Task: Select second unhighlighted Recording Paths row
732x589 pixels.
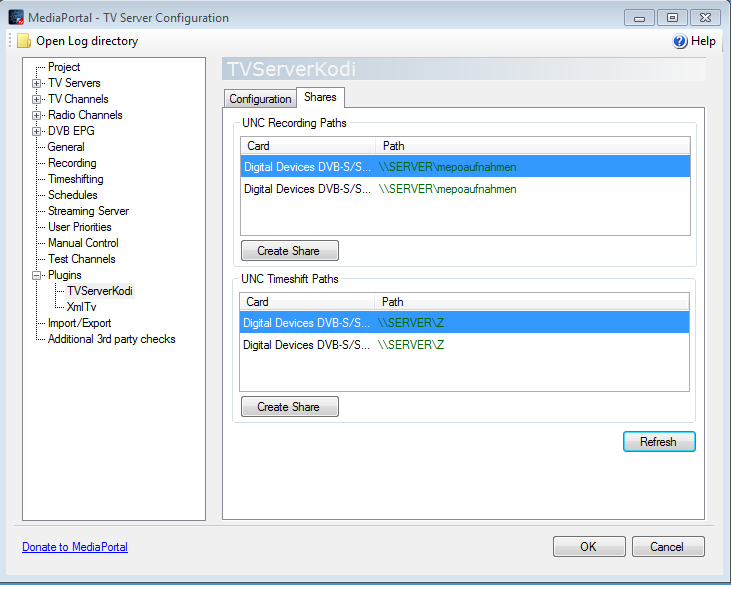Action: [x=465, y=189]
